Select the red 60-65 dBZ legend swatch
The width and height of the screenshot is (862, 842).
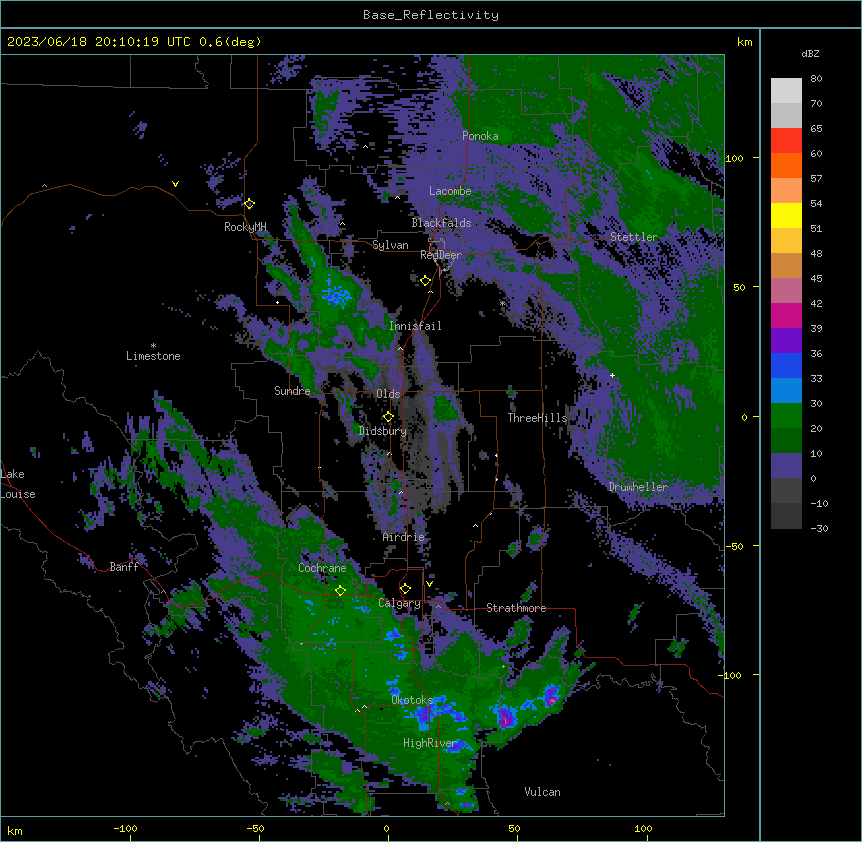pyautogui.click(x=786, y=141)
